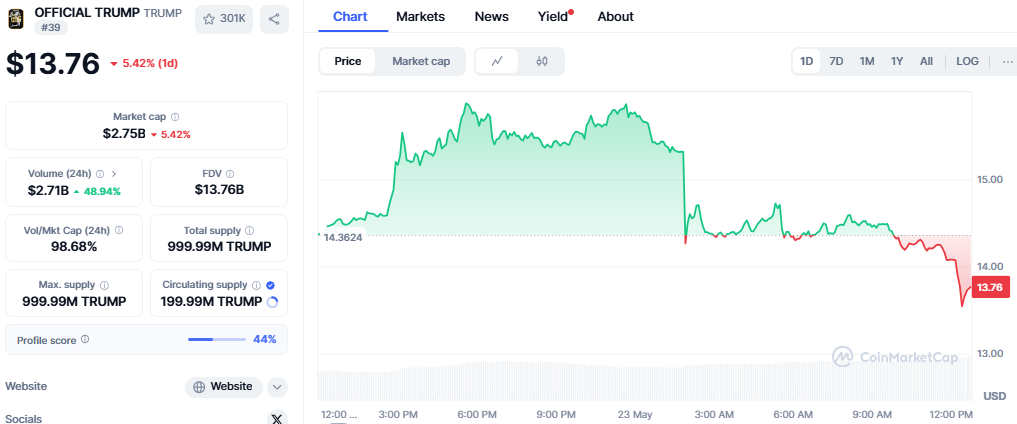Switch to the News tab
Screen dimensions: 1017x424
point(492,17)
